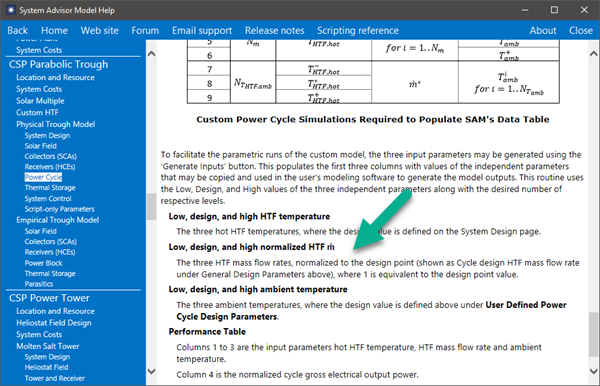Open the Release notes link
600x386 pixels.
point(274,31)
